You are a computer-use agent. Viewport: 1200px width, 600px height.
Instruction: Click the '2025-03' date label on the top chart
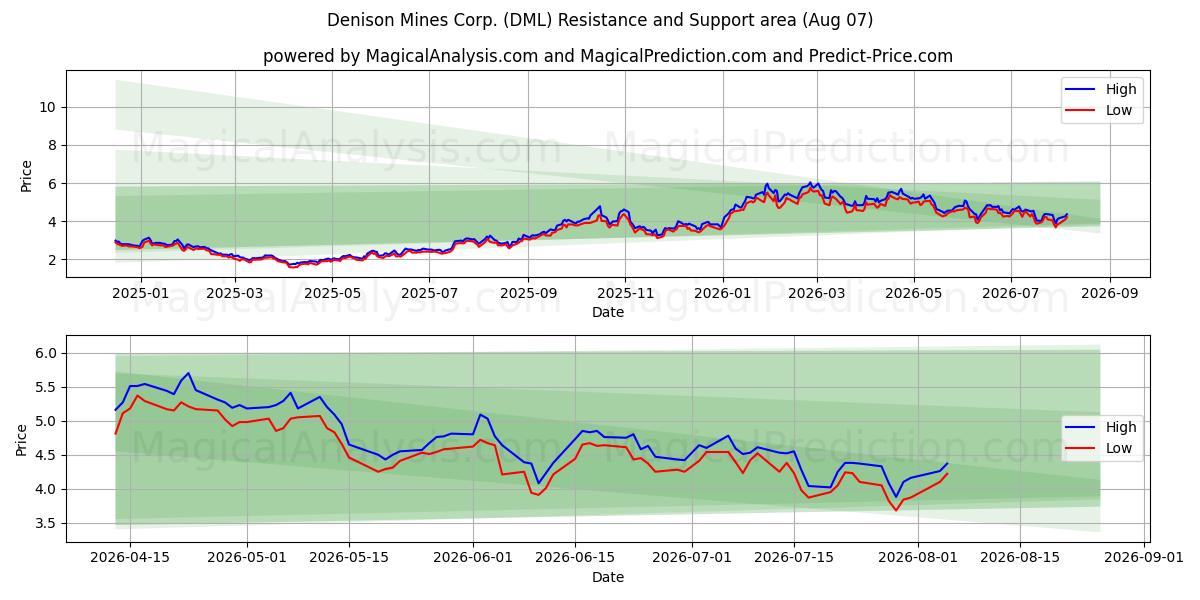[x=234, y=294]
